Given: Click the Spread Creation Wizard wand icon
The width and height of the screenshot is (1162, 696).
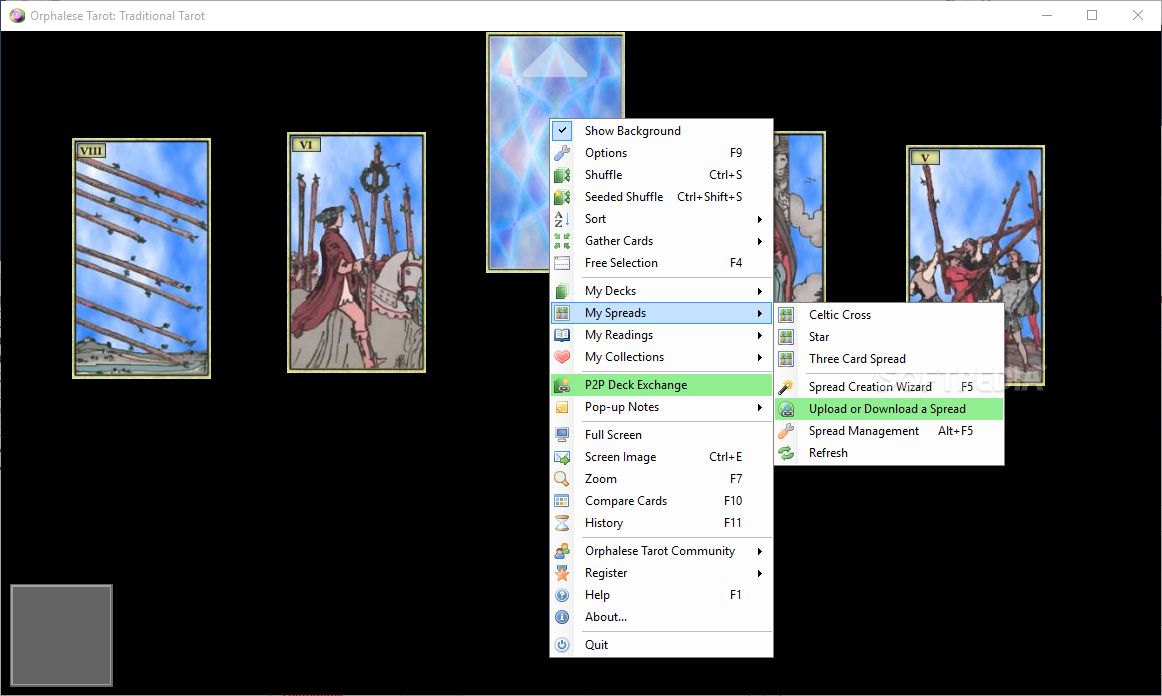Looking at the screenshot, I should pyautogui.click(x=786, y=387).
